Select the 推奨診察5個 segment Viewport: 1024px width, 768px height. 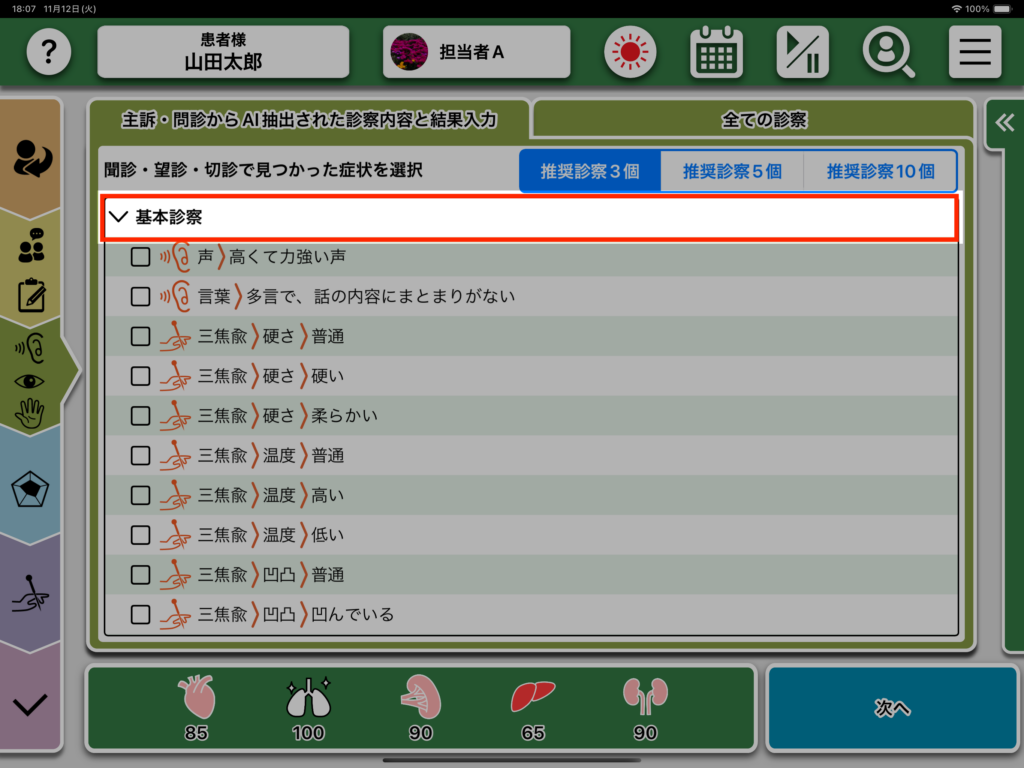[732, 171]
